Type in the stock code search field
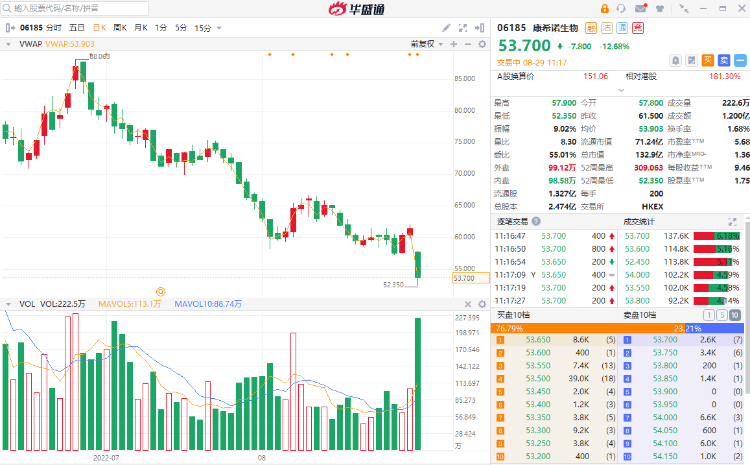Image resolution: width=750 pixels, height=465 pixels. (x=75, y=8)
